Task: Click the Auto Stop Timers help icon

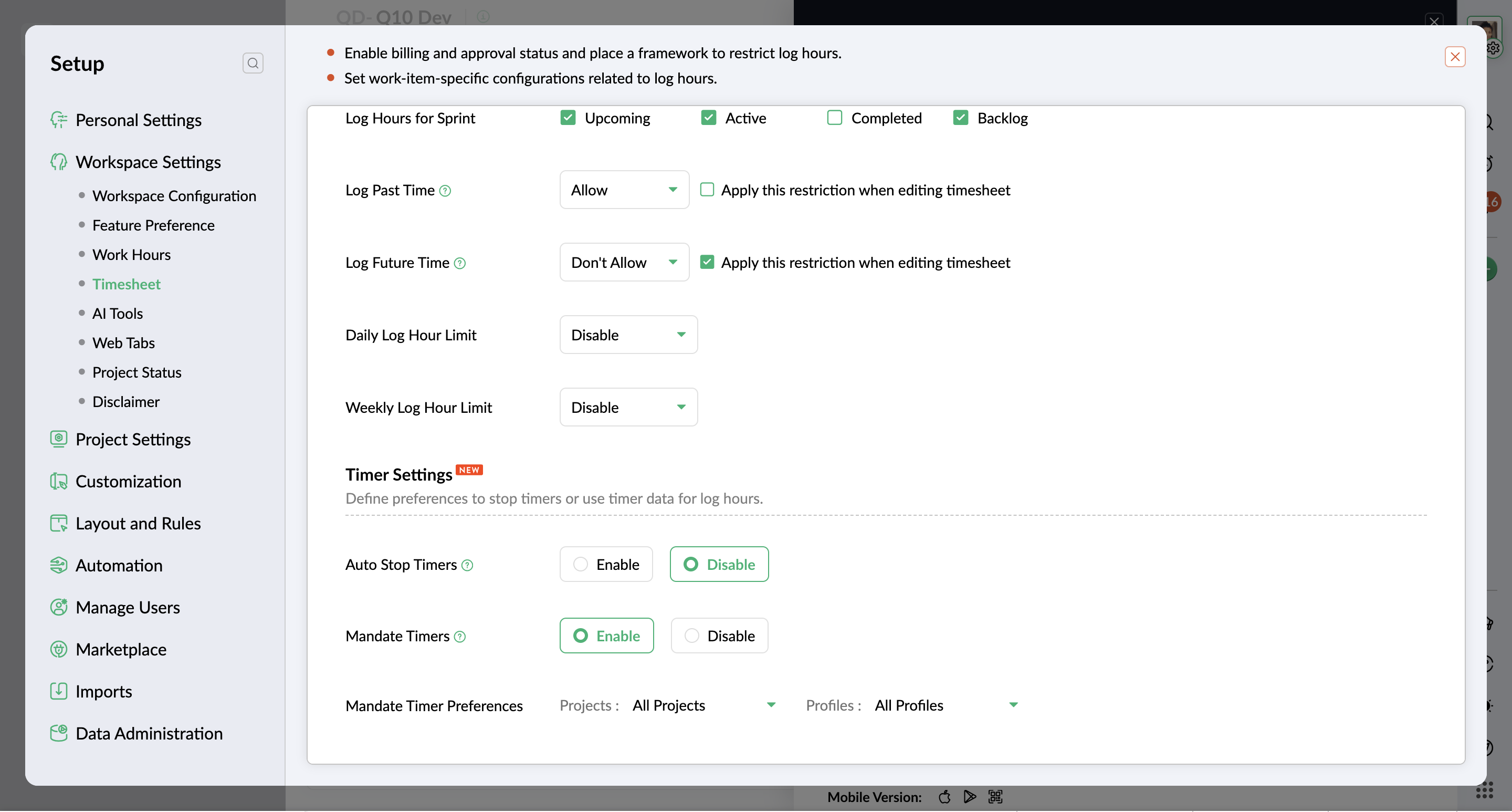Action: pos(467,565)
